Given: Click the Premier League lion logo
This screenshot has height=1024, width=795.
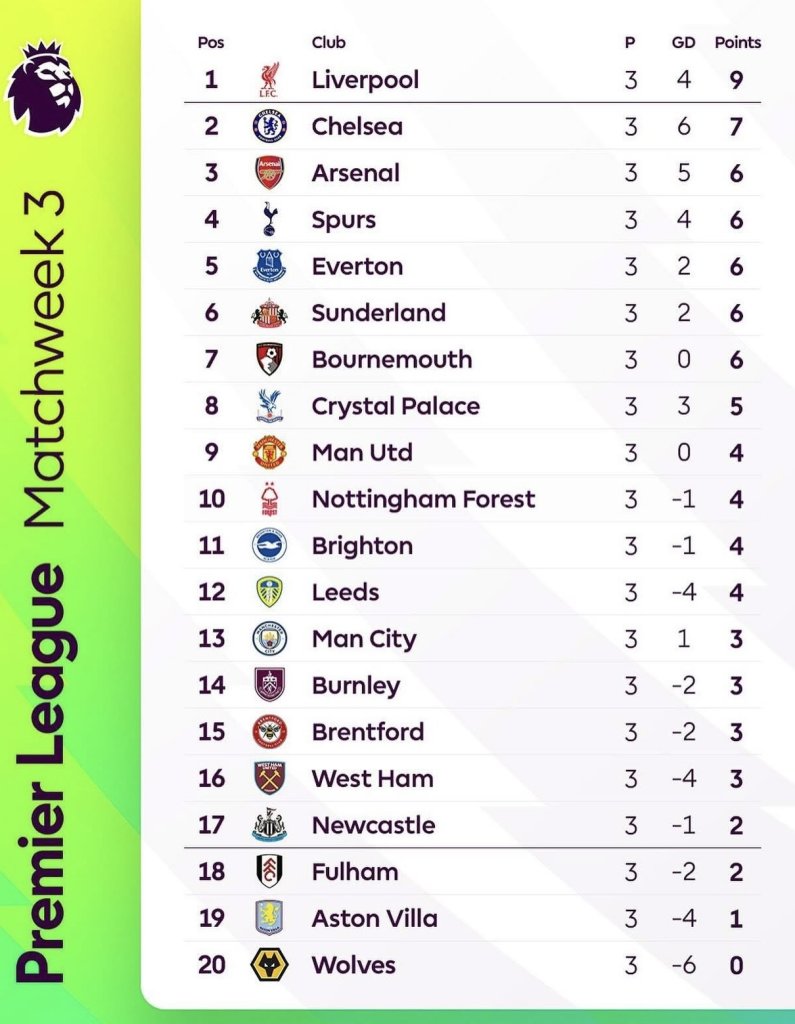Looking at the screenshot, I should click(x=44, y=88).
